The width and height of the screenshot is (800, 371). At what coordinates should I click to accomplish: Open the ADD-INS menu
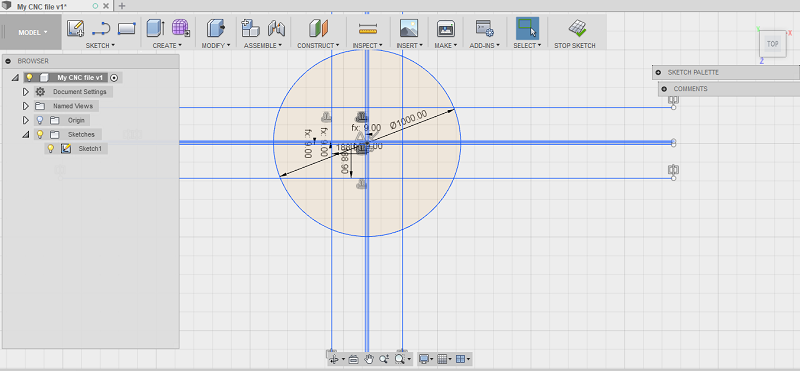tap(484, 45)
